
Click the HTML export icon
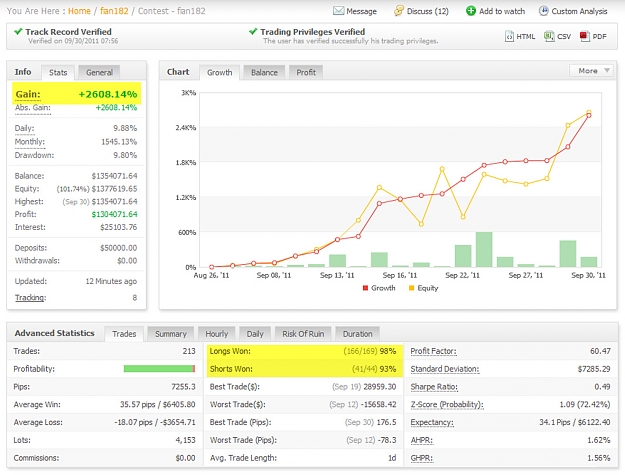point(509,36)
